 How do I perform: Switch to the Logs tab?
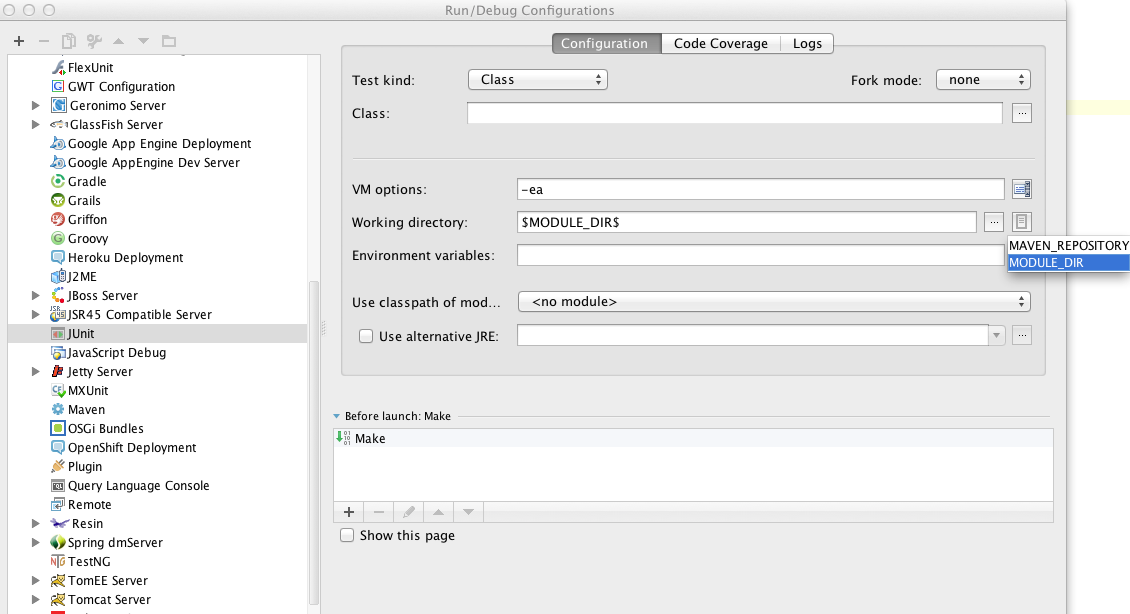coord(806,44)
